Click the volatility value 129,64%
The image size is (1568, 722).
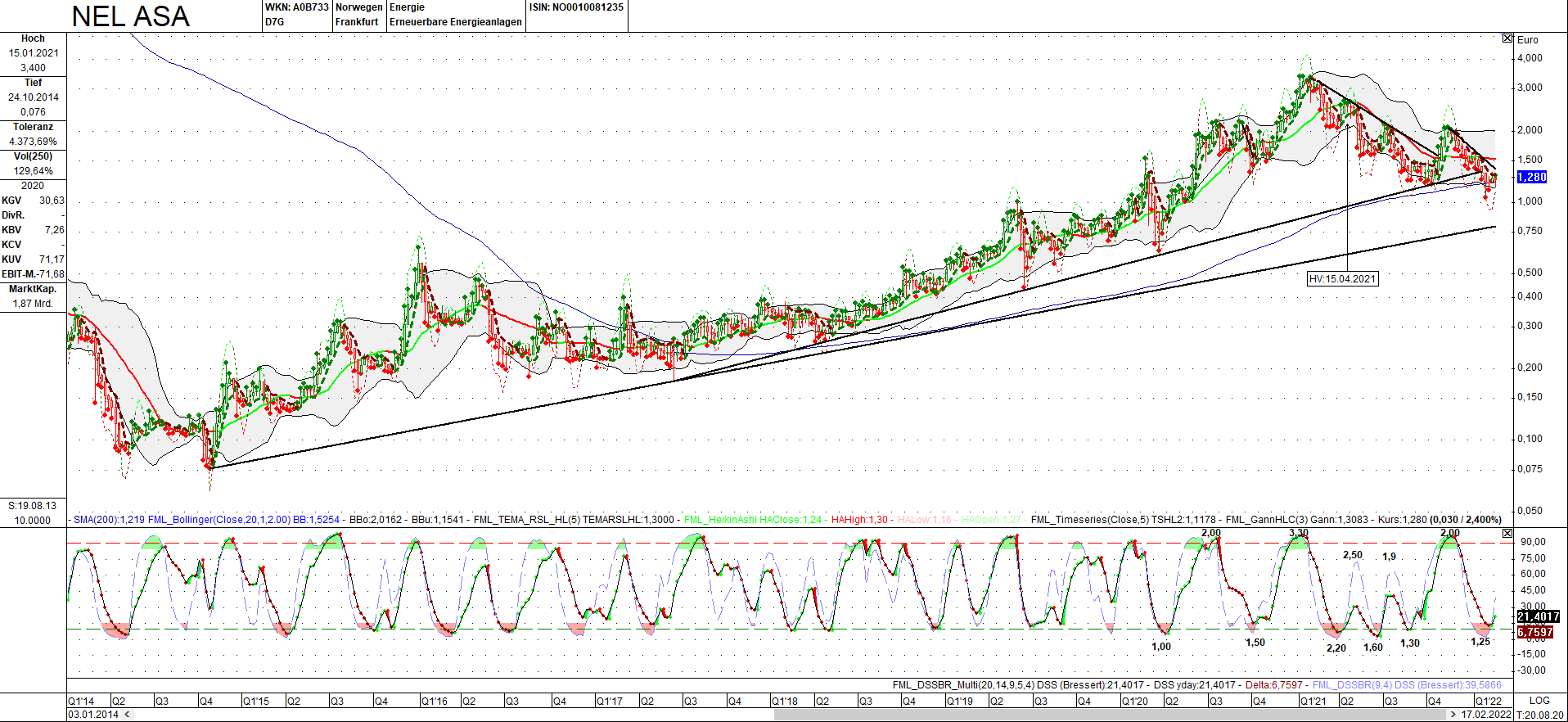coord(34,171)
